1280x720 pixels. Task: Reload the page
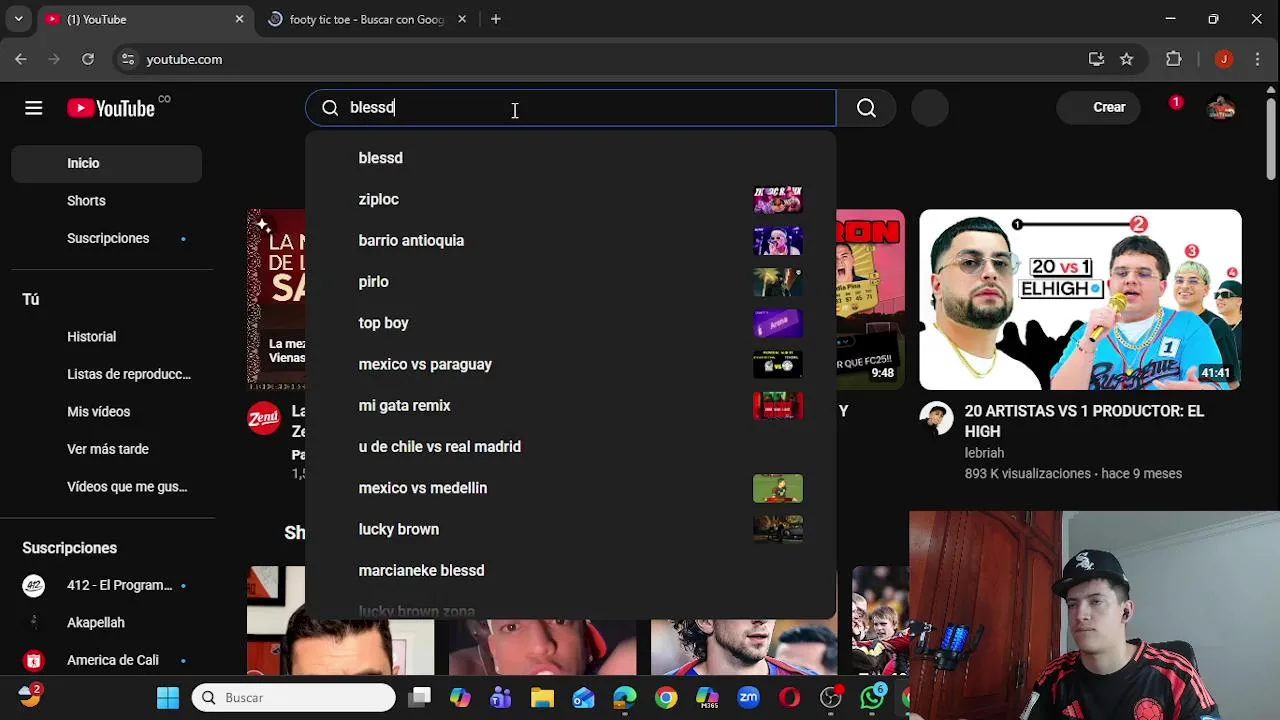pos(88,59)
